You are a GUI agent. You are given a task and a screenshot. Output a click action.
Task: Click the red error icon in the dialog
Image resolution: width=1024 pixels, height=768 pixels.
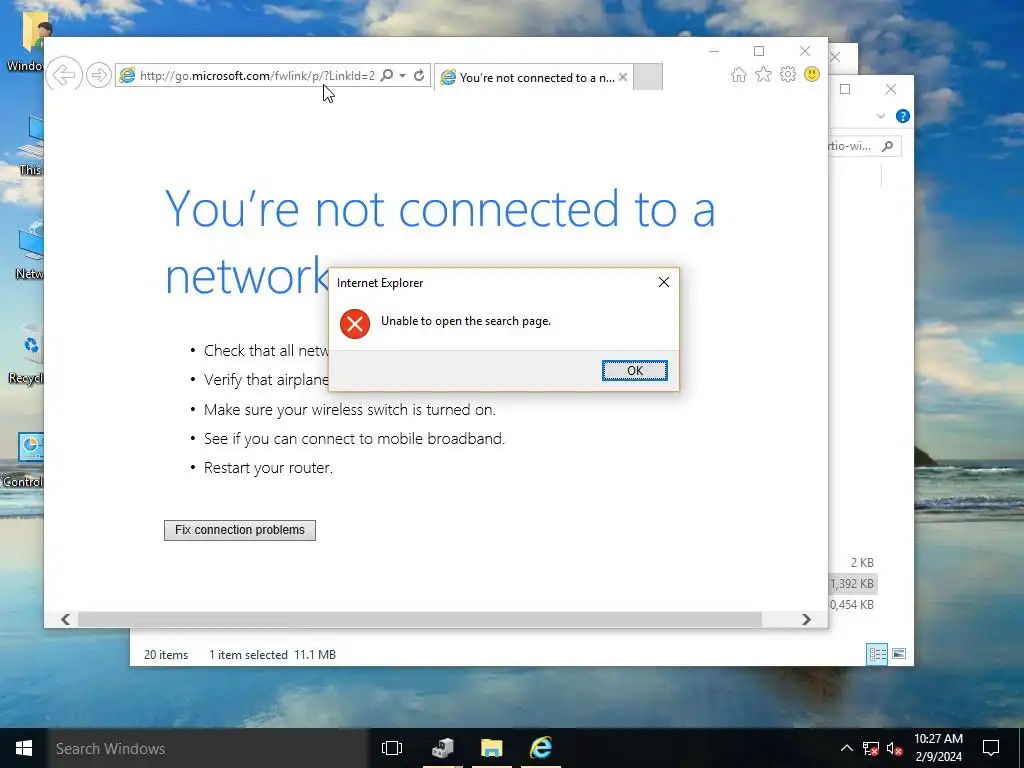(x=355, y=324)
